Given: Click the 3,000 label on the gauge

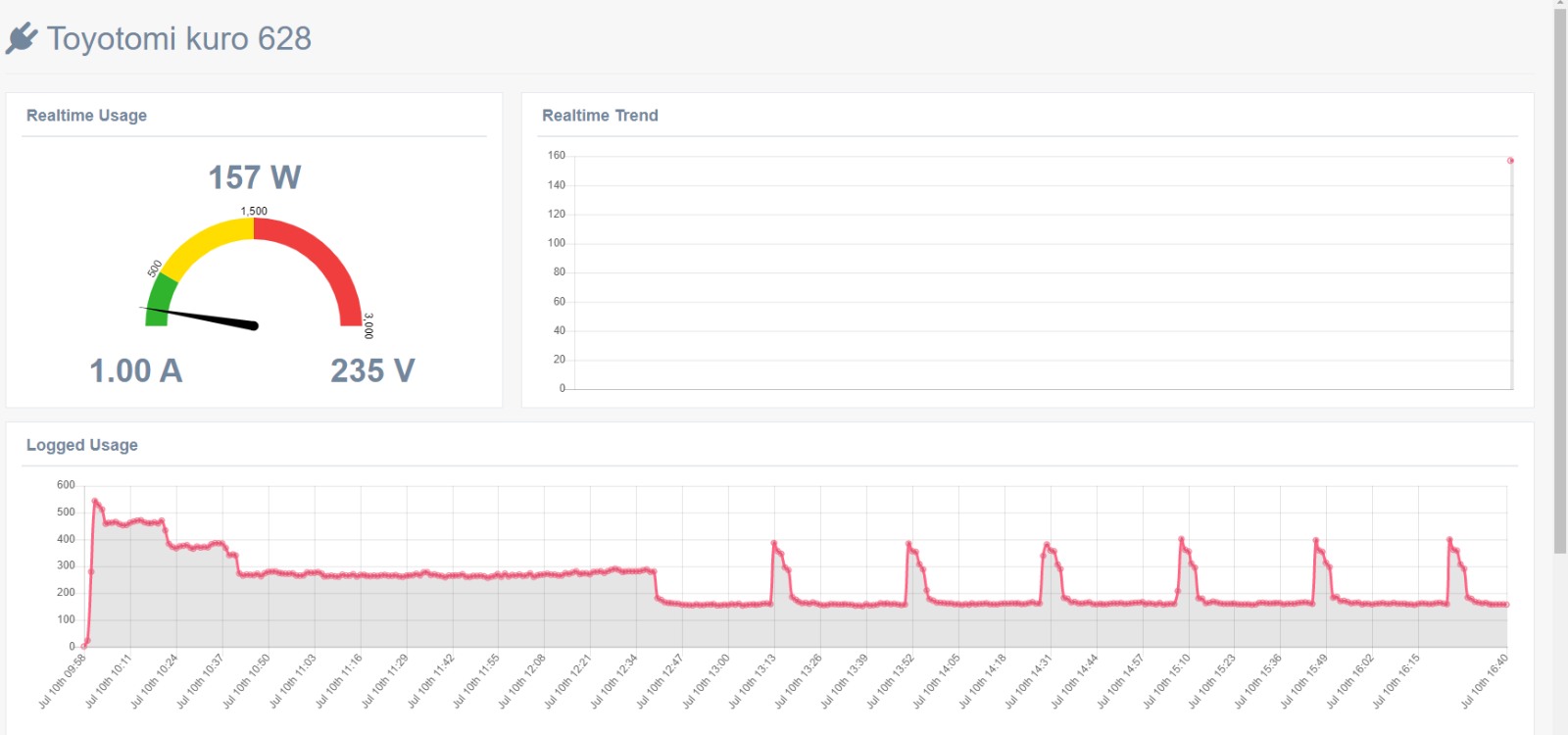Looking at the screenshot, I should (368, 326).
